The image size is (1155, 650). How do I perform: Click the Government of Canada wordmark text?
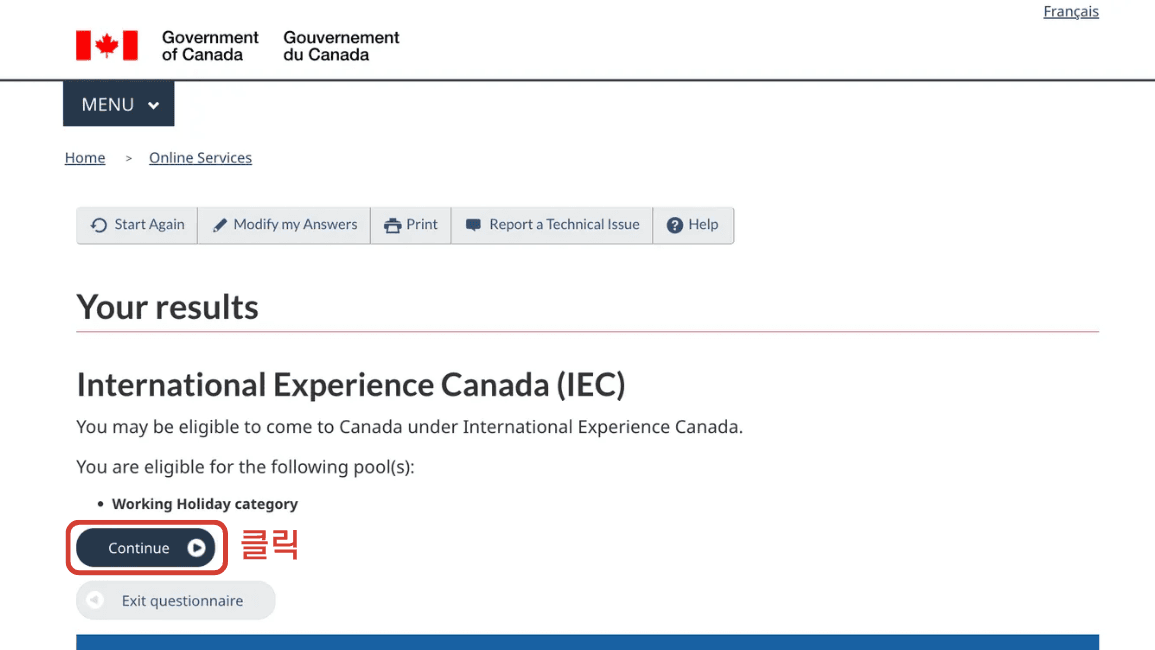tap(210, 46)
